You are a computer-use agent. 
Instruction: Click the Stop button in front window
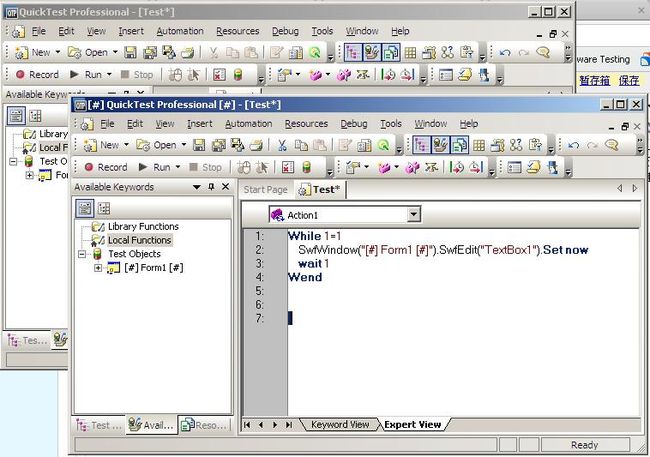(206, 167)
